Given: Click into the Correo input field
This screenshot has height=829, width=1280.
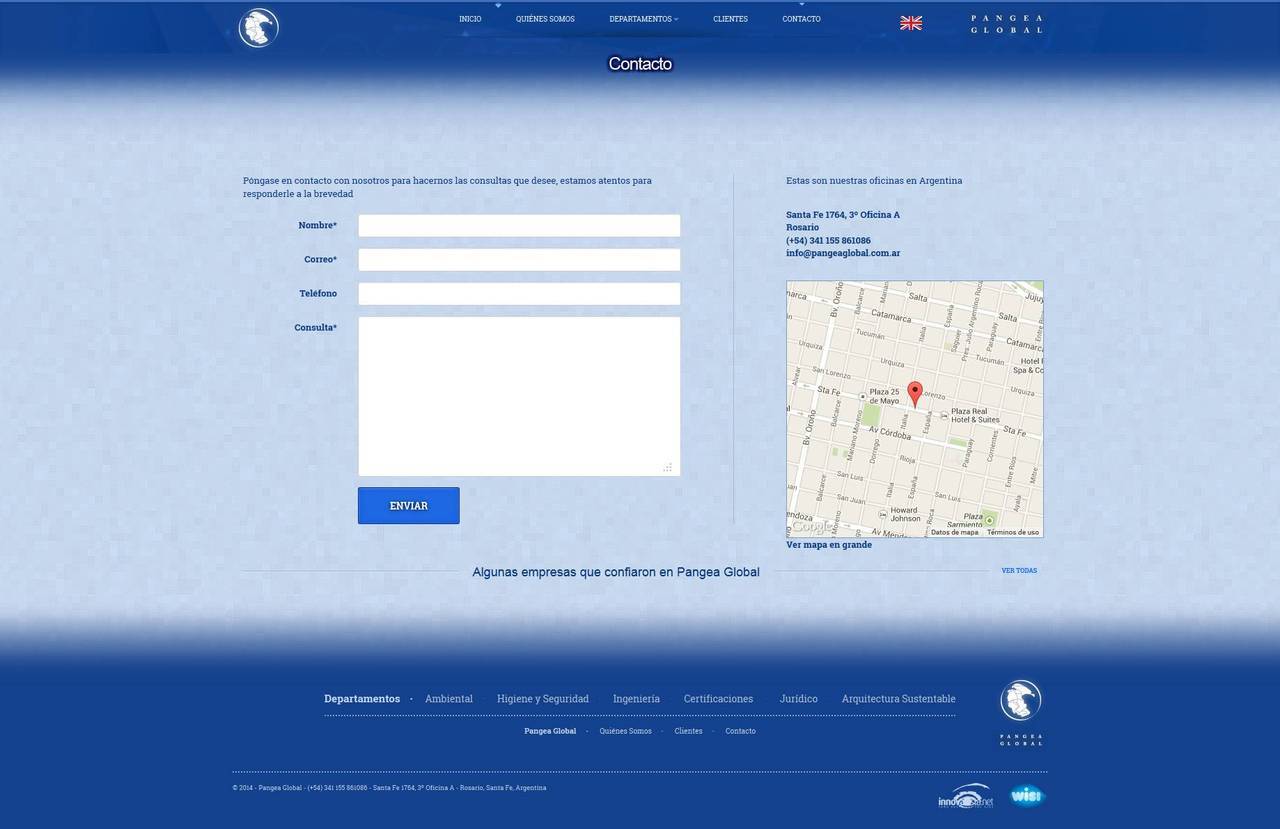Looking at the screenshot, I should (x=519, y=260).
